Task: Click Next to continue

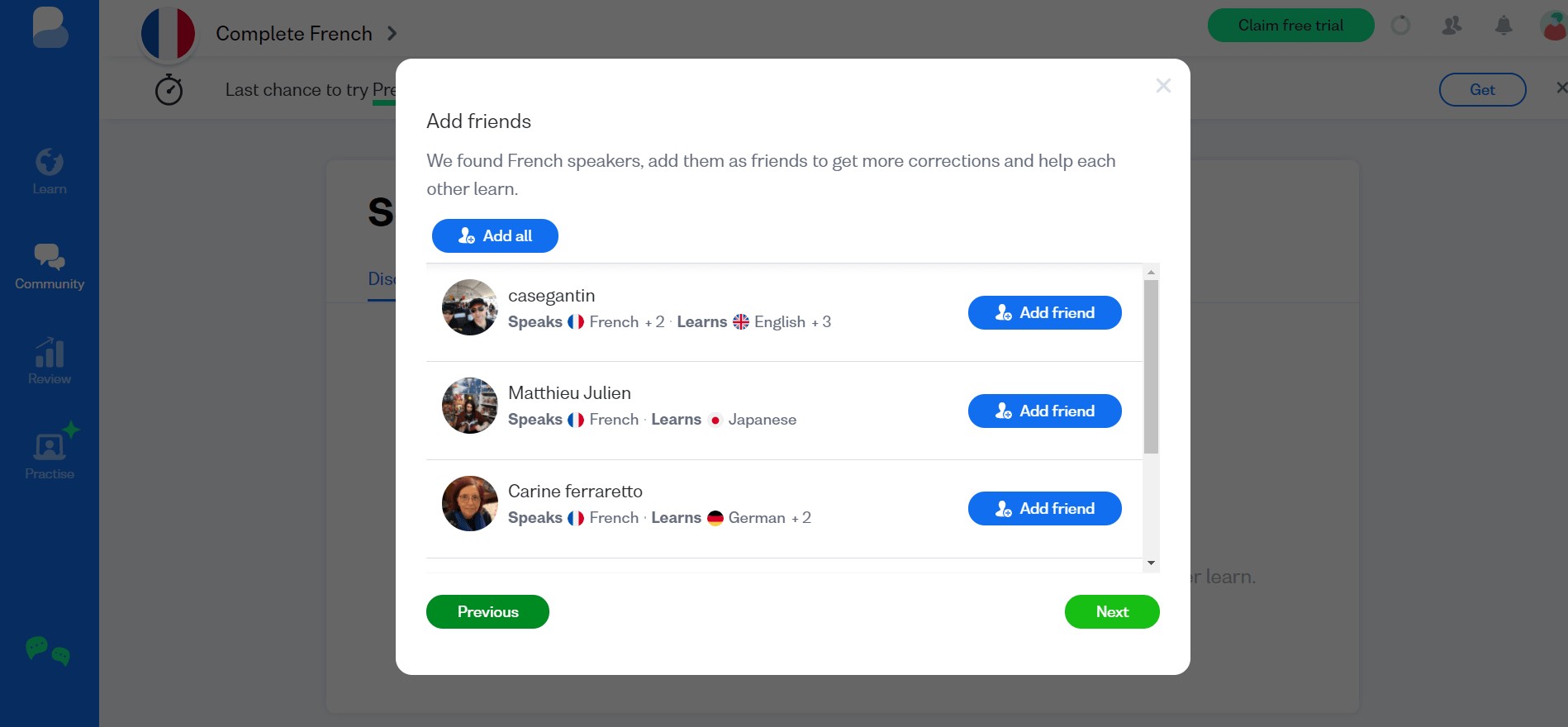Action: (x=1111, y=611)
